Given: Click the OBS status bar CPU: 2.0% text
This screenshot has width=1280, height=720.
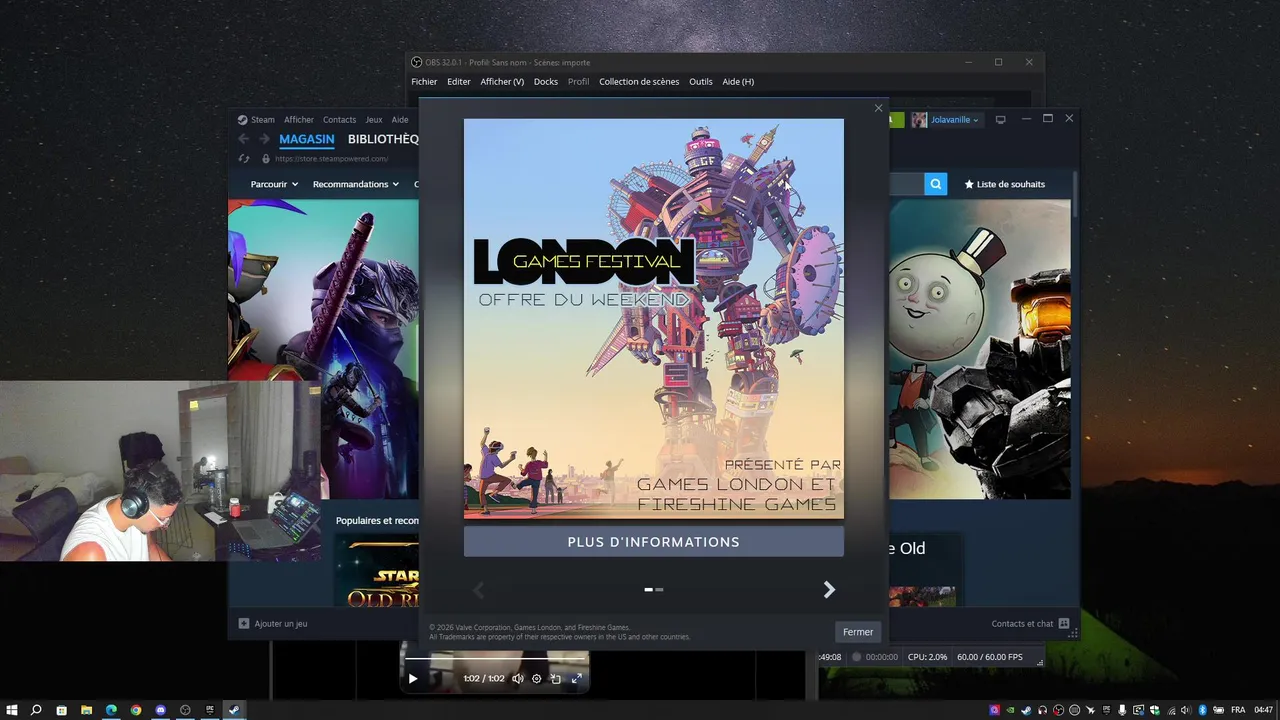Looking at the screenshot, I should tap(927, 657).
